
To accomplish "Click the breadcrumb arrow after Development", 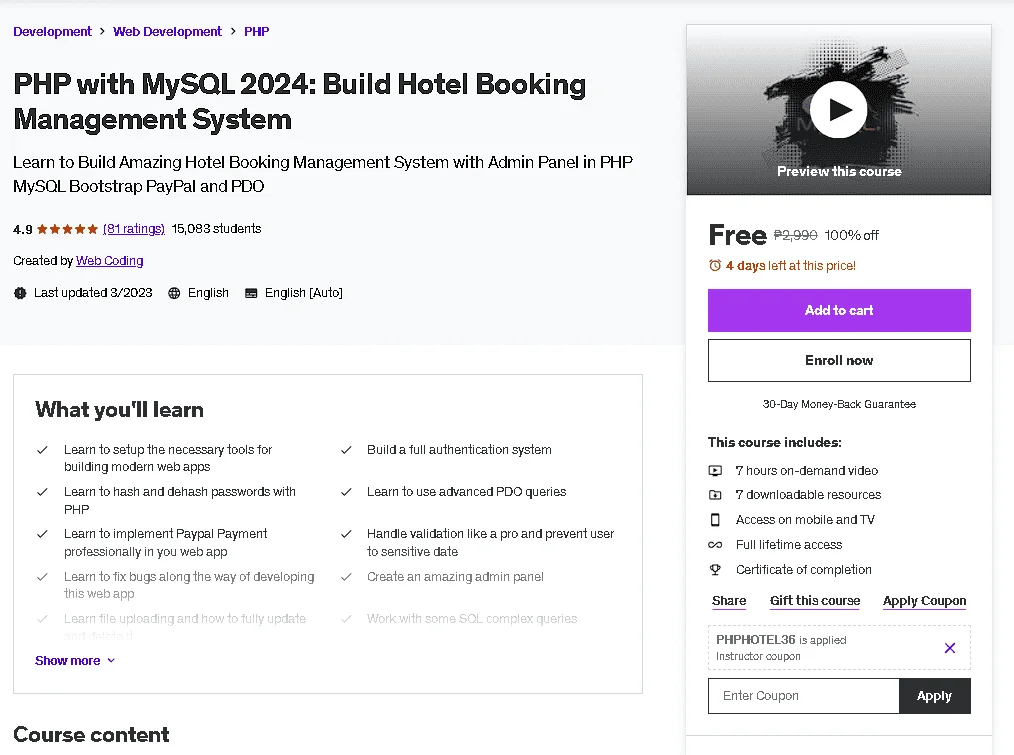I will point(102,31).
